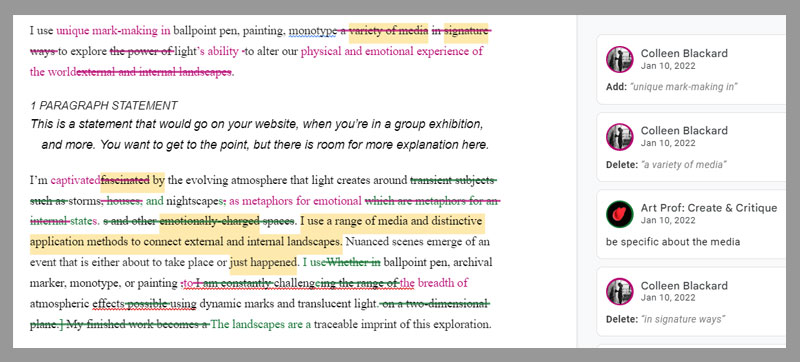Click avatar on 'in signature ways' suggestion

click(x=619, y=292)
